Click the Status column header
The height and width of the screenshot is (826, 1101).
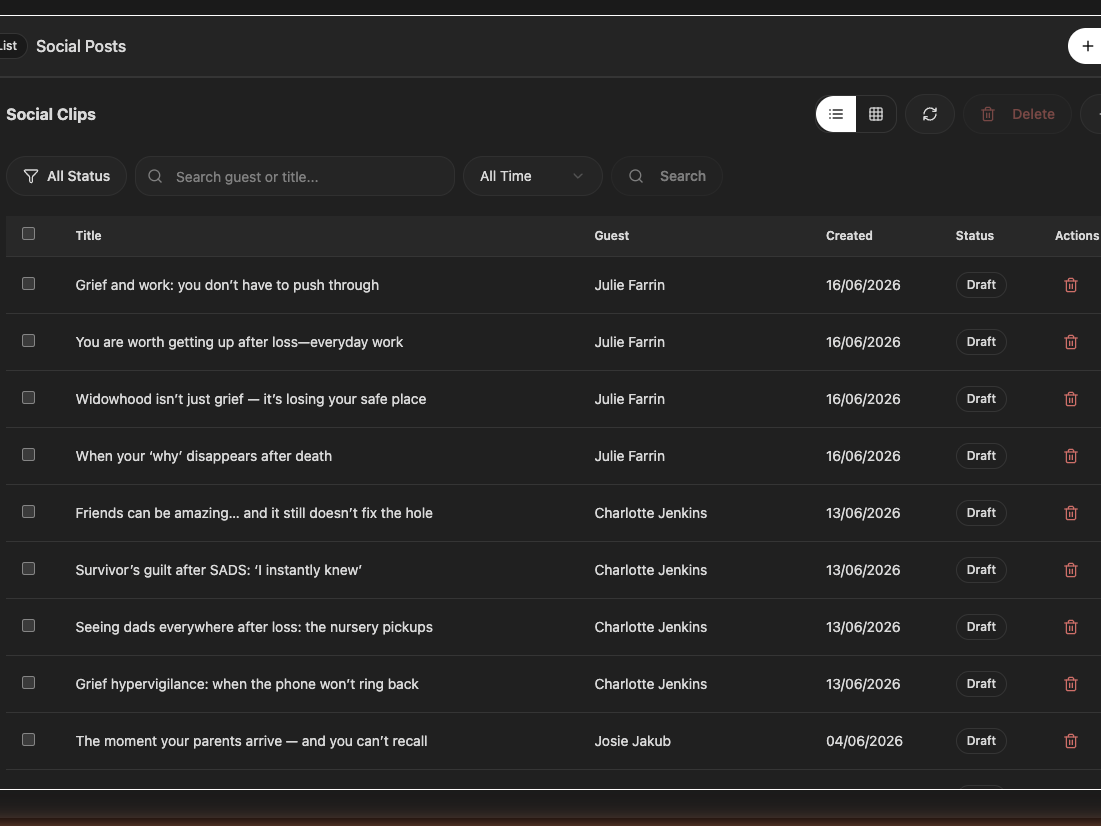pyautogui.click(x=975, y=236)
